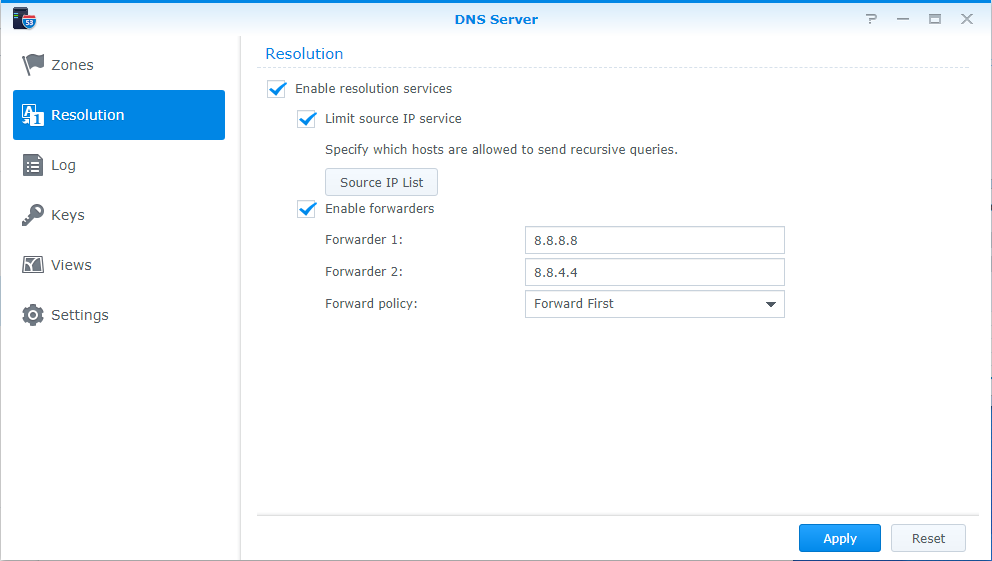Click the Forwarder 1 label
Screen dimensions: 992x561
(x=364, y=240)
